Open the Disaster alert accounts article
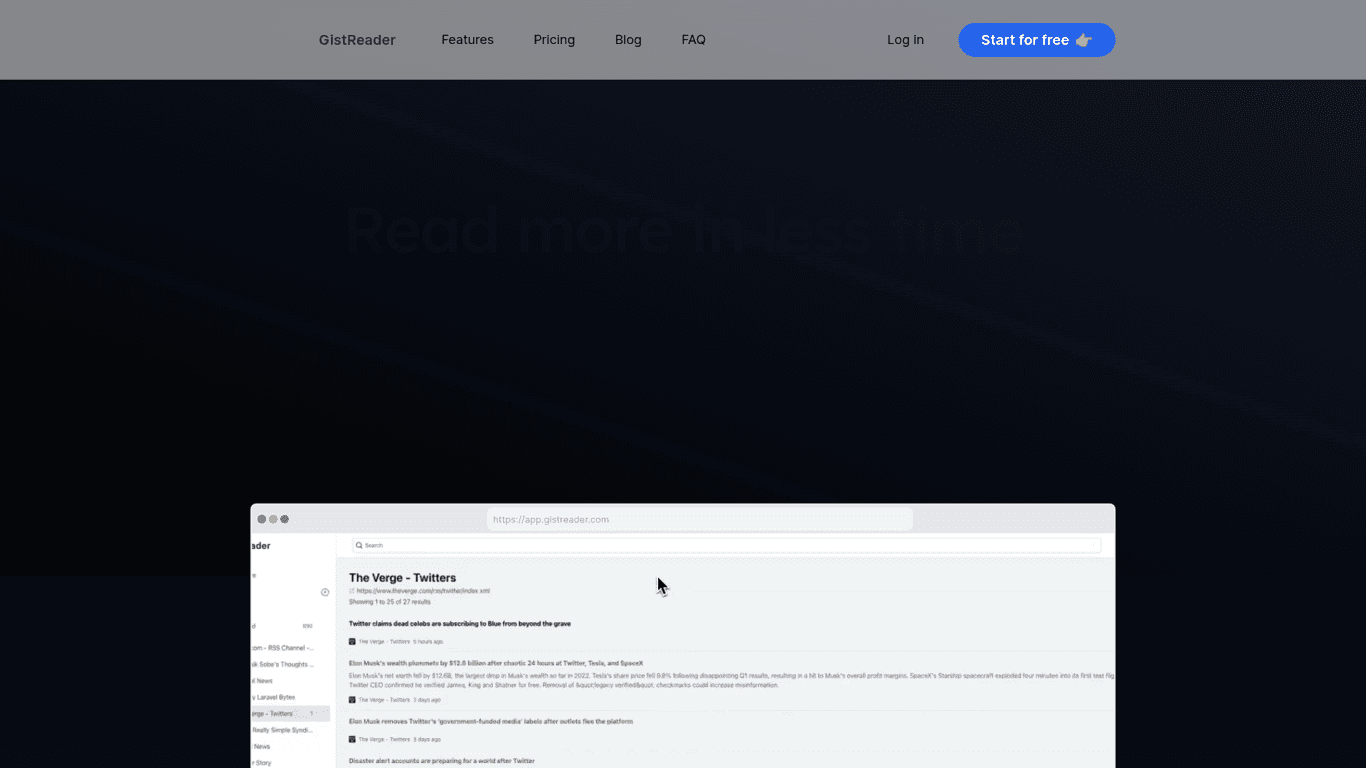The width and height of the screenshot is (1366, 768). (x=442, y=761)
